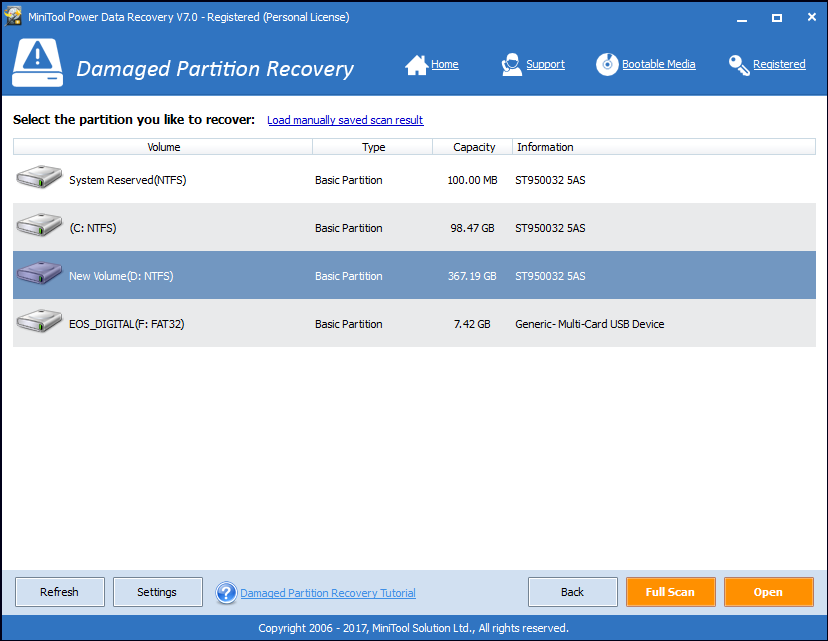Open Damaged Partition Recovery Tutorial link
828x641 pixels.
[x=328, y=593]
